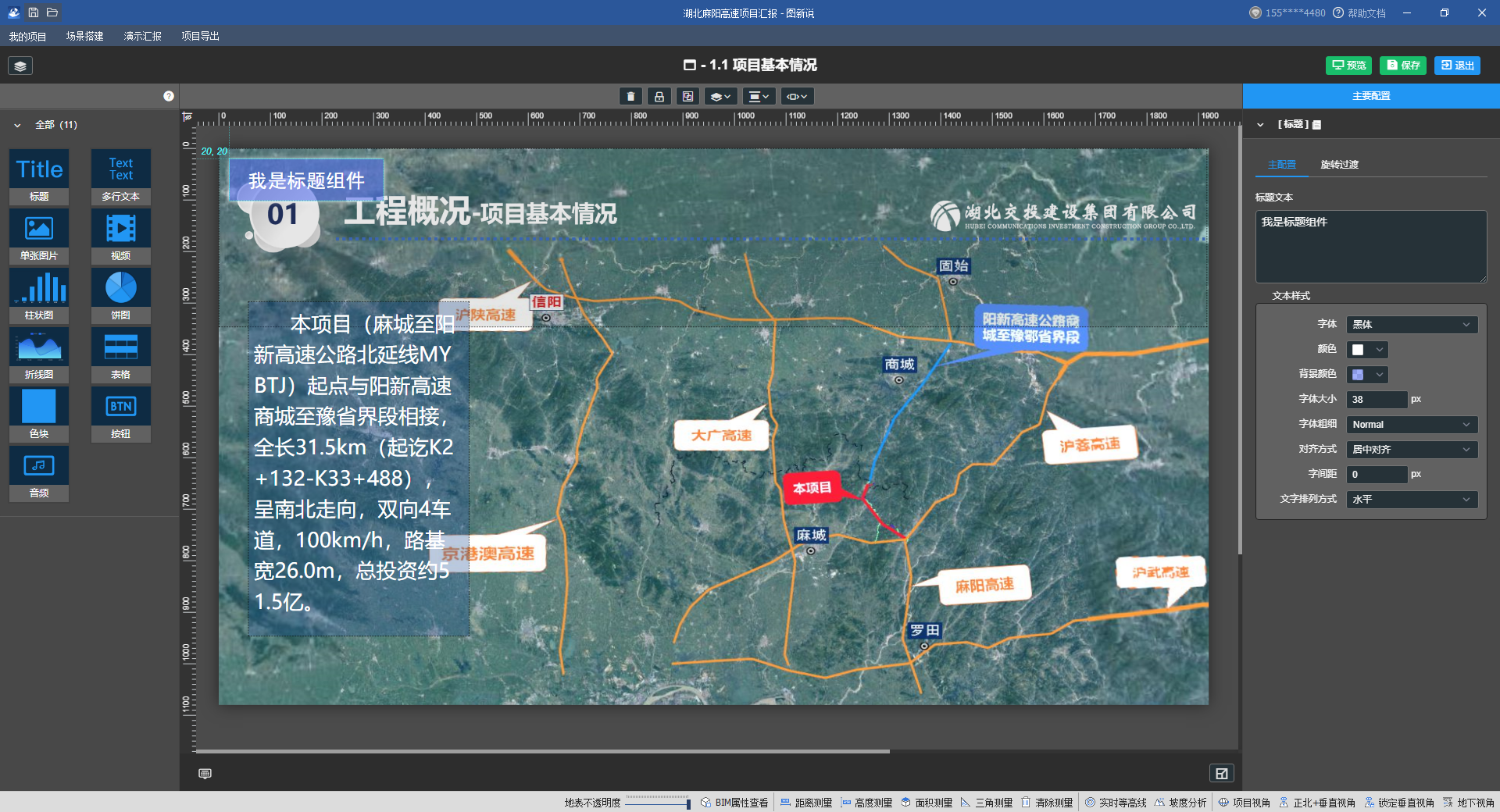Toggle 锁定垂直视角 in status bar
Viewport: 1500px width, 812px height.
pos(1399,803)
